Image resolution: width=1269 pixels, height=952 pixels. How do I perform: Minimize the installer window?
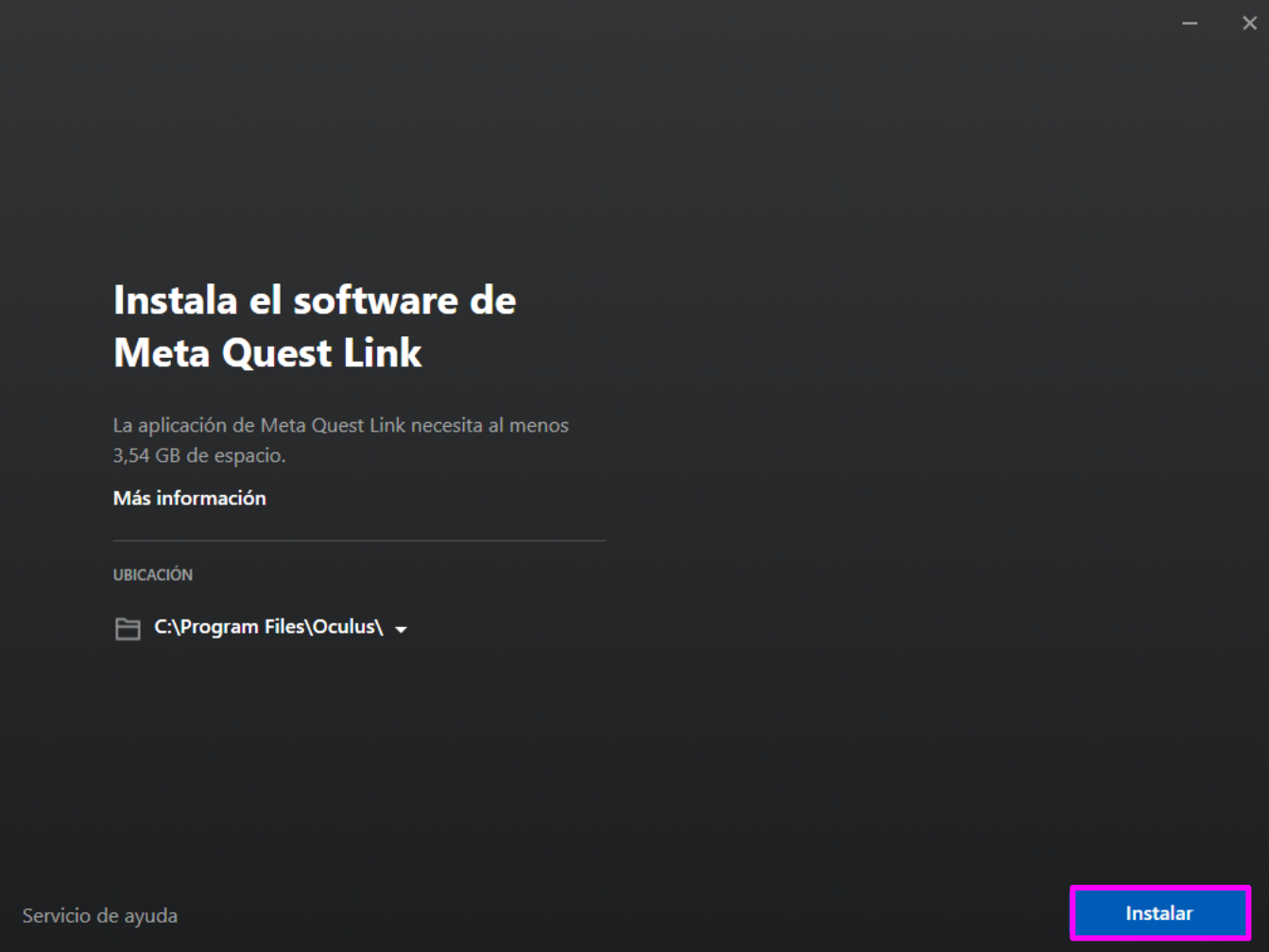1191,22
